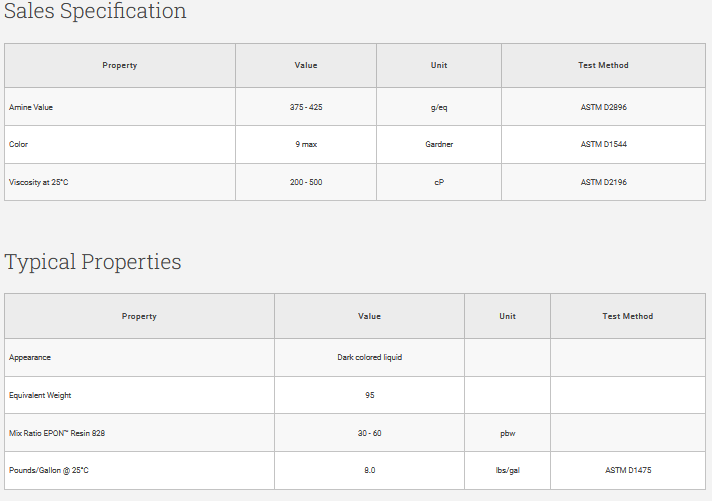Click the ASTM D1475 test method

click(x=627, y=470)
